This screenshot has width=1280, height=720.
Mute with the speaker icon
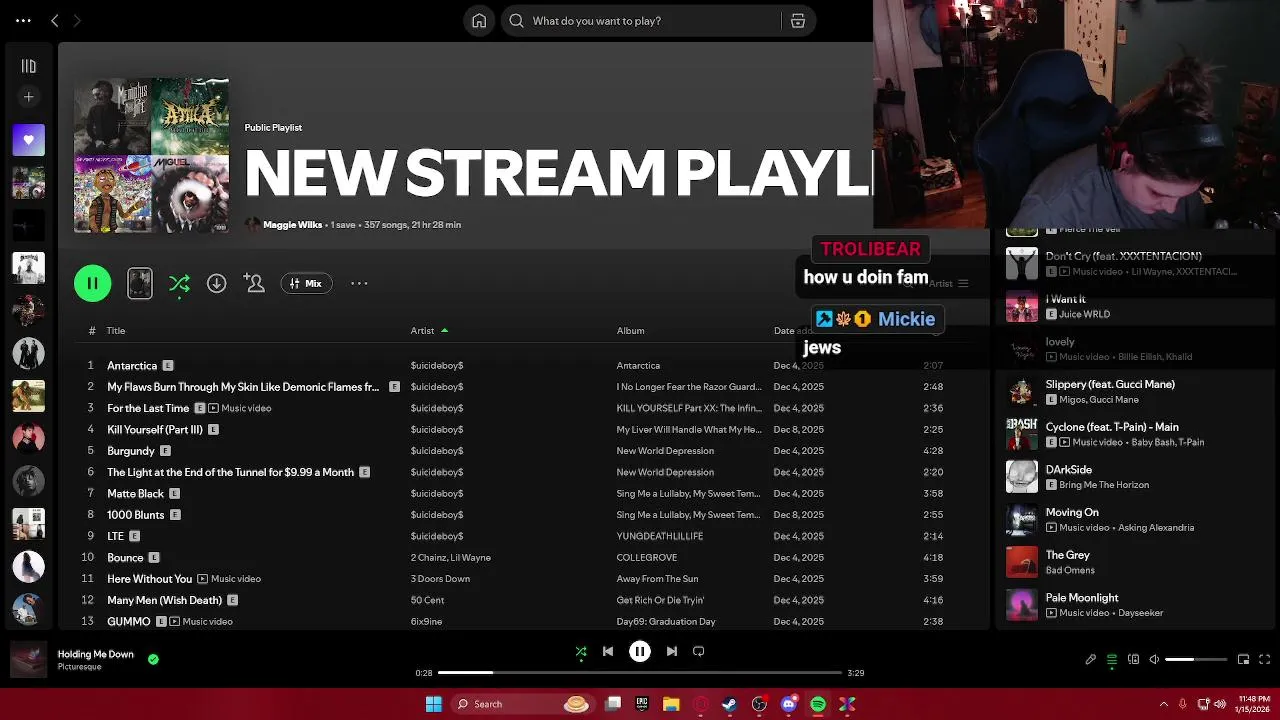pyautogui.click(x=1154, y=660)
